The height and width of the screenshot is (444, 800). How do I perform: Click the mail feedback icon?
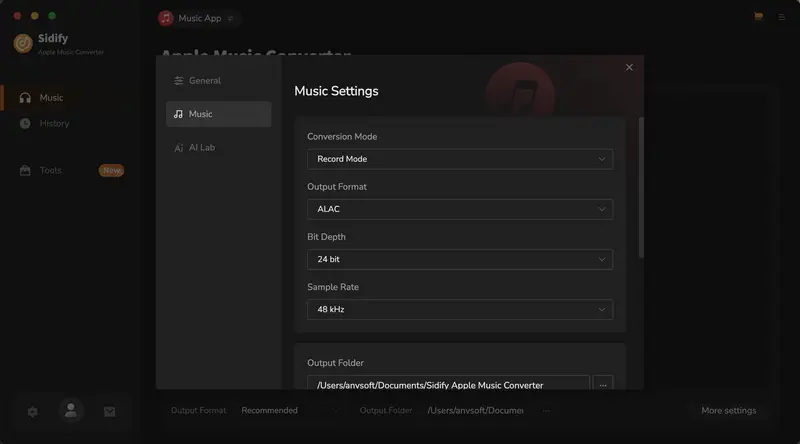coord(109,411)
